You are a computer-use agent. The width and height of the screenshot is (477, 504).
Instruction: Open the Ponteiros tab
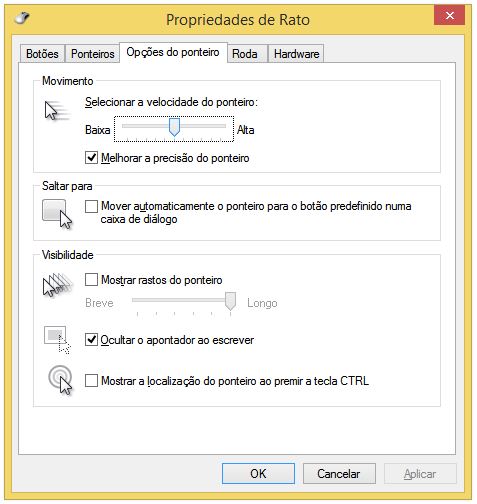[93, 54]
